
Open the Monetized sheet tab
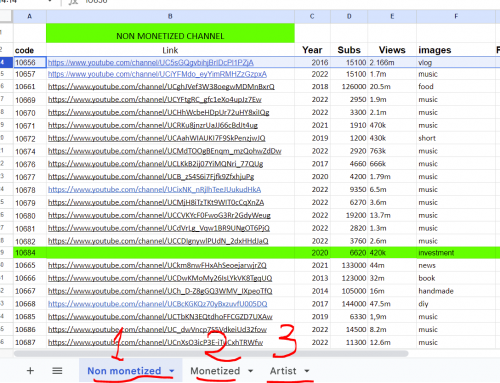[x=215, y=371]
